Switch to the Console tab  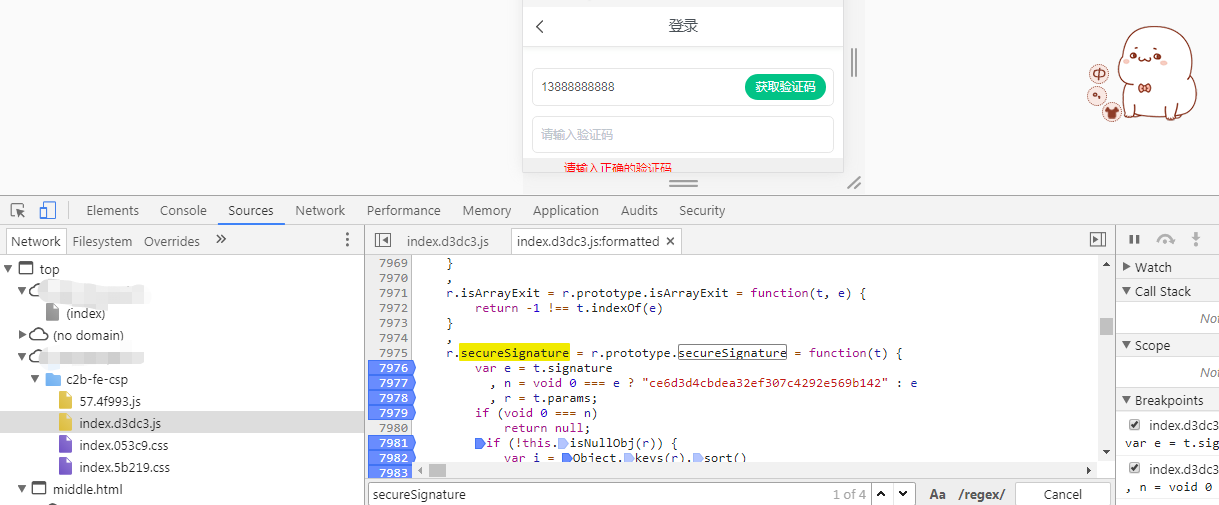click(183, 210)
